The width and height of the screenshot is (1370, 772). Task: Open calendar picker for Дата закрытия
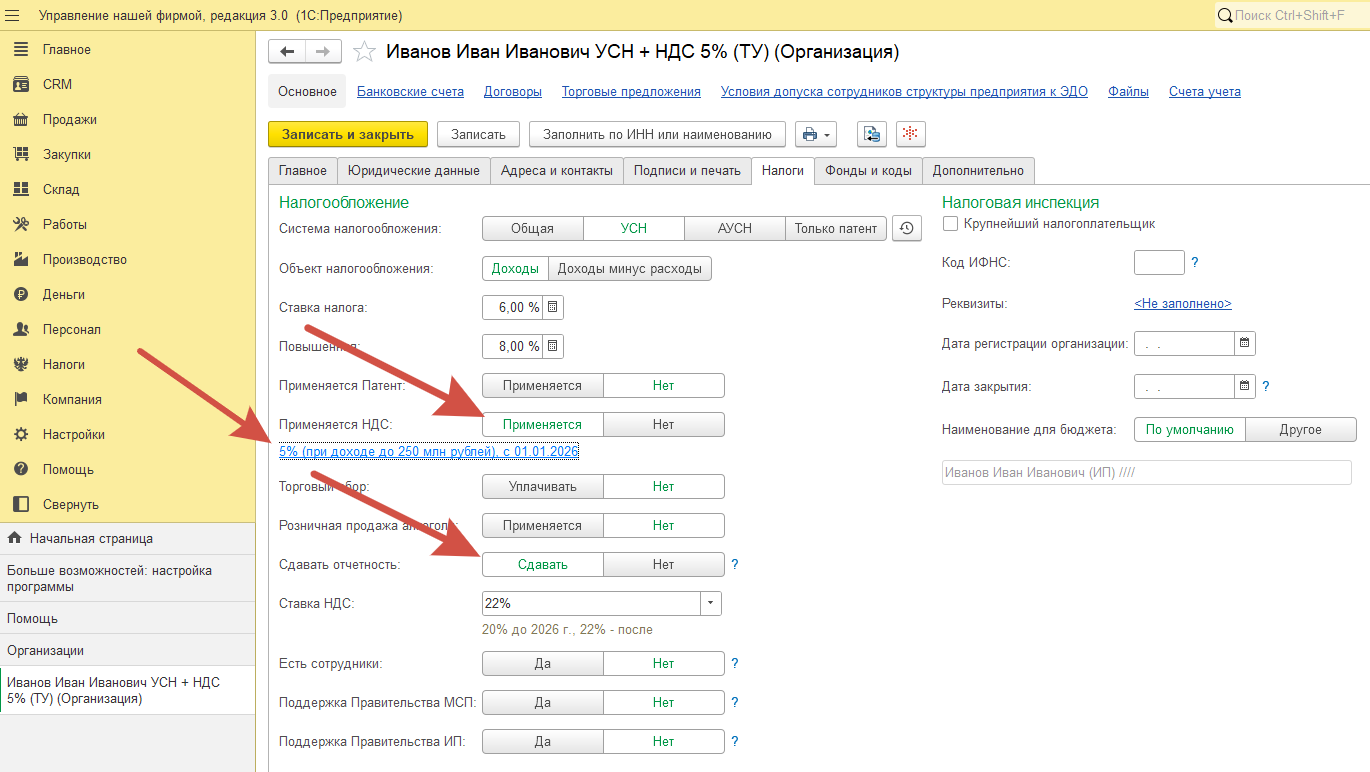[x=1245, y=385]
